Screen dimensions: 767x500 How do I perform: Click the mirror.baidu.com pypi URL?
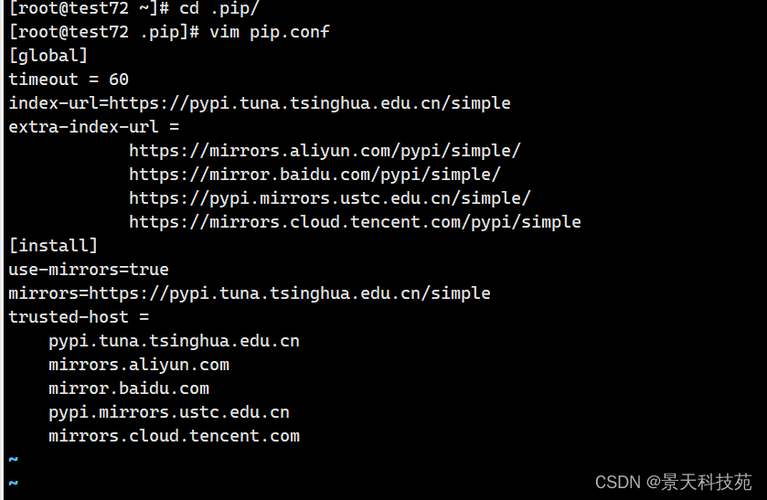[x=315, y=175]
